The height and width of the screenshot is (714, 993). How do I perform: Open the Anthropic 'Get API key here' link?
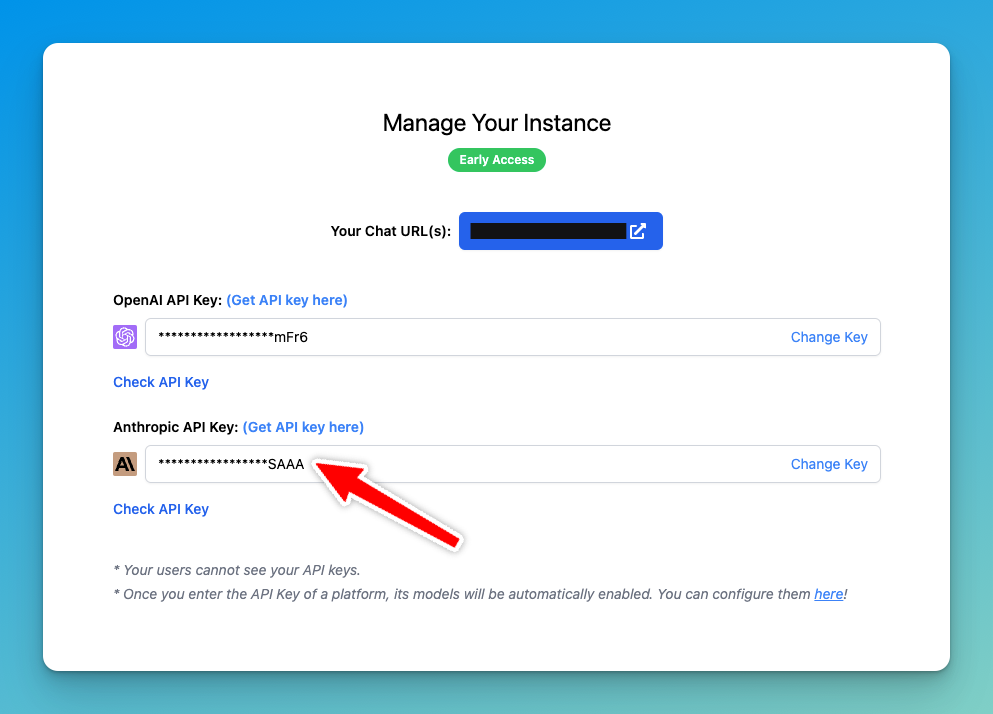(303, 427)
